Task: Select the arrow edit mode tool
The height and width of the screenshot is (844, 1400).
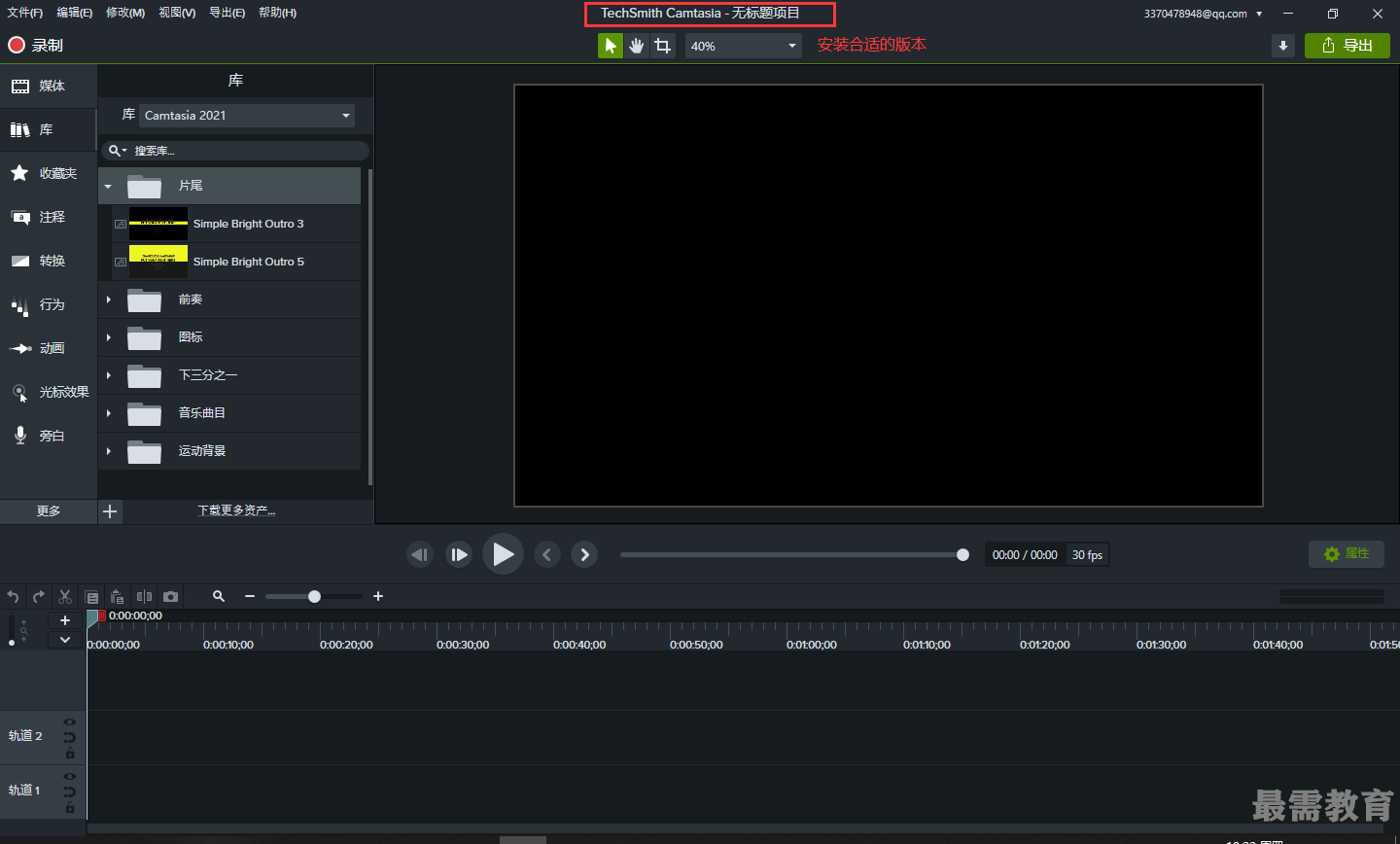Action: [611, 46]
